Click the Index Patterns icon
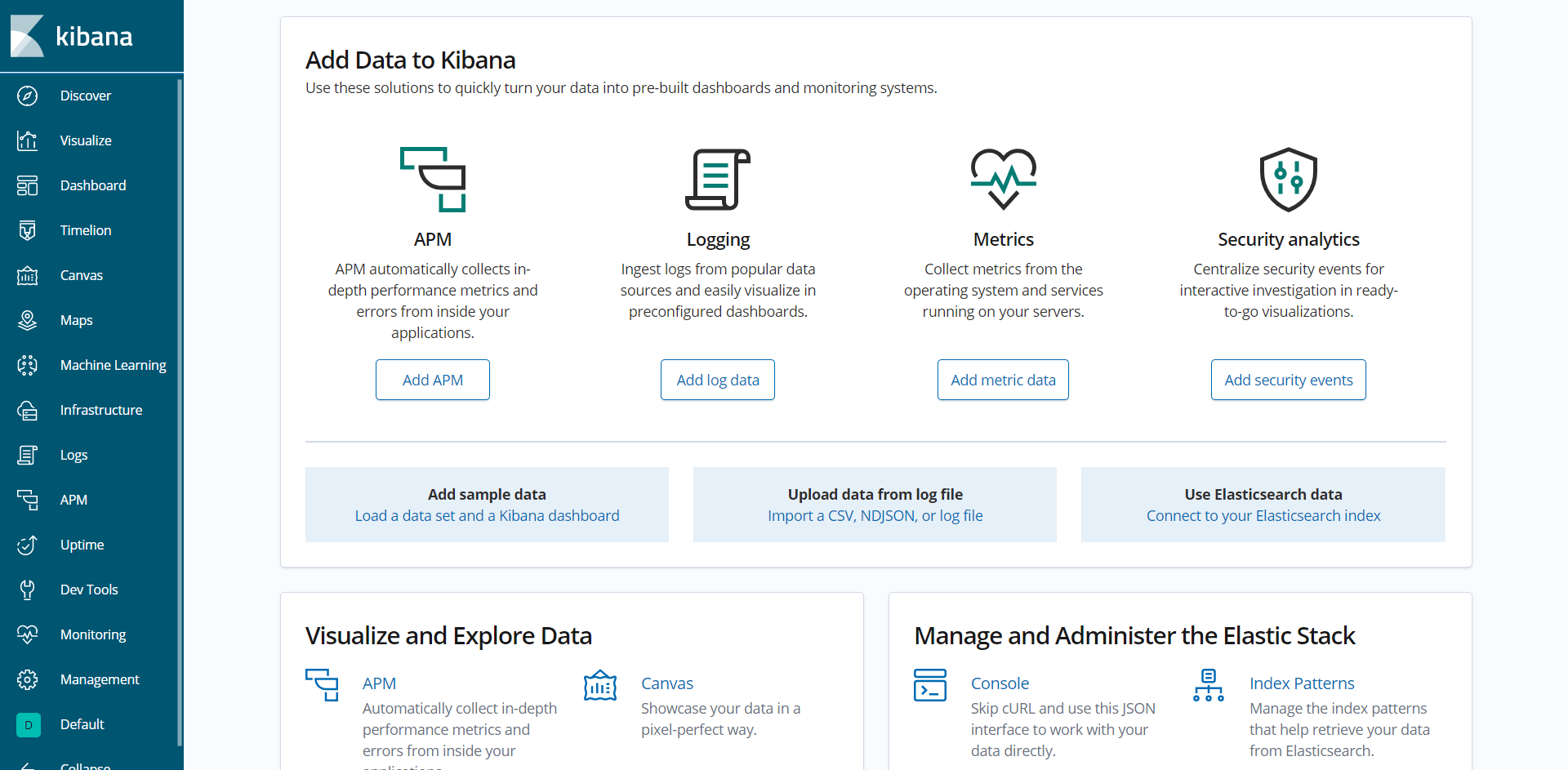The width and height of the screenshot is (1568, 770). pos(1209,685)
